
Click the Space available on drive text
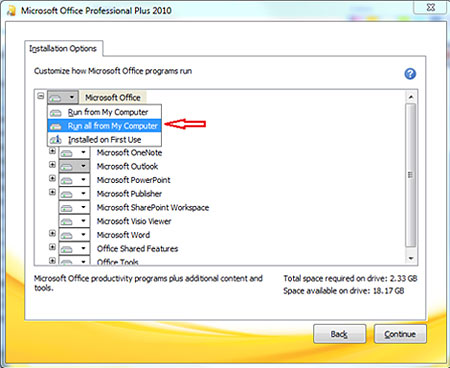[344, 291]
